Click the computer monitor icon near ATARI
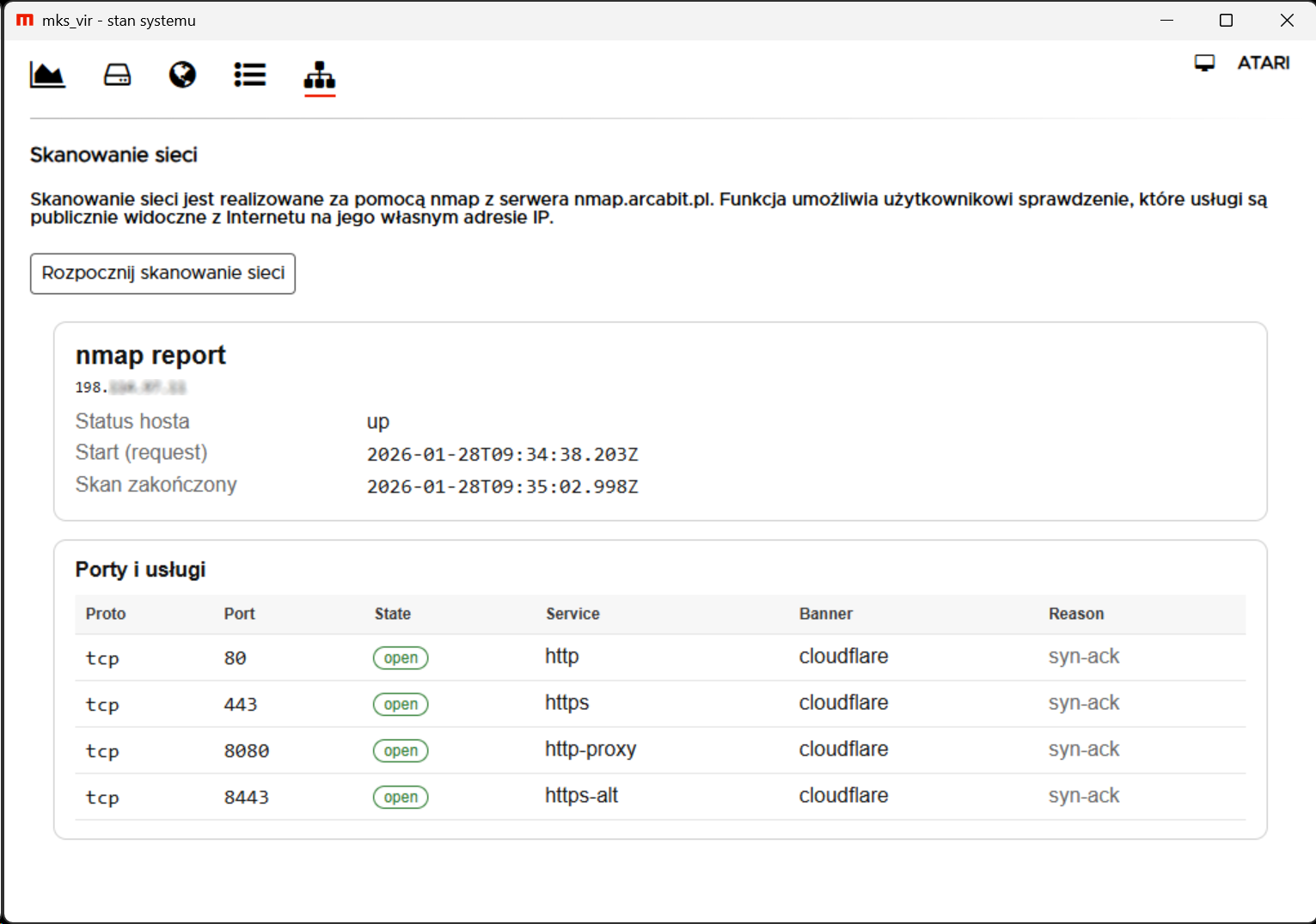Image resolution: width=1316 pixels, height=924 pixels. pos(1204,63)
